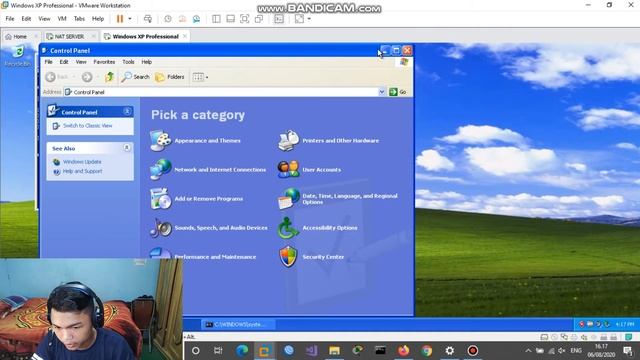Enter full screen mode icon
The height and width of the screenshot is (360, 640).
[x=244, y=19]
